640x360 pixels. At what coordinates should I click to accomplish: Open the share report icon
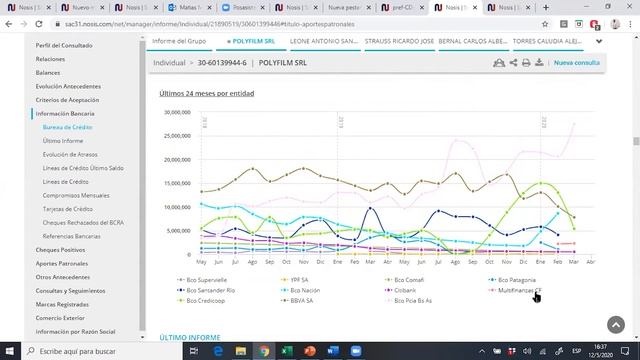[x=513, y=63]
